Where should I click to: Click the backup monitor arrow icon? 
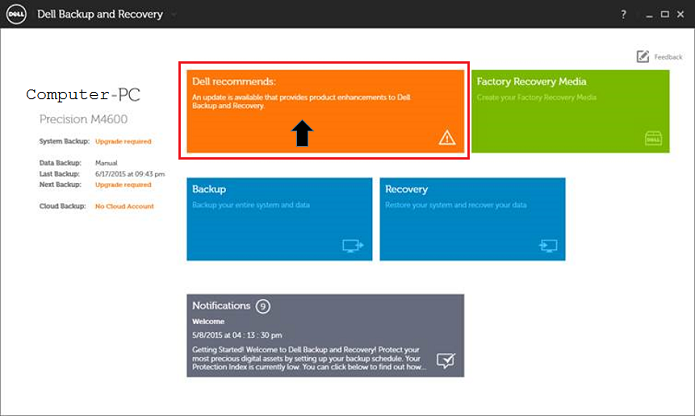tap(352, 244)
